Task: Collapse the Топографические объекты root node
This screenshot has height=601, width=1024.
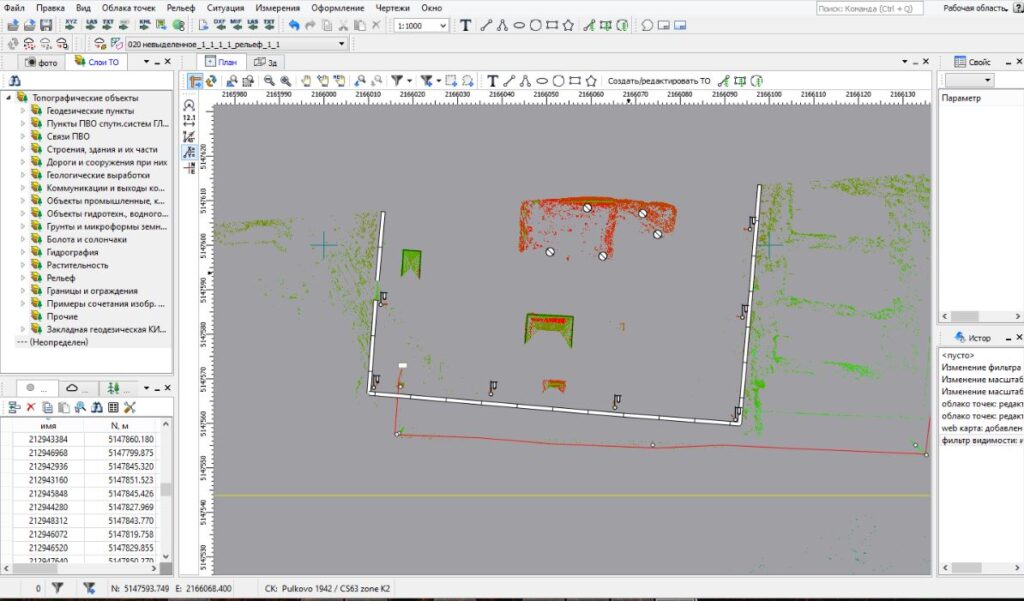Action: (8, 97)
